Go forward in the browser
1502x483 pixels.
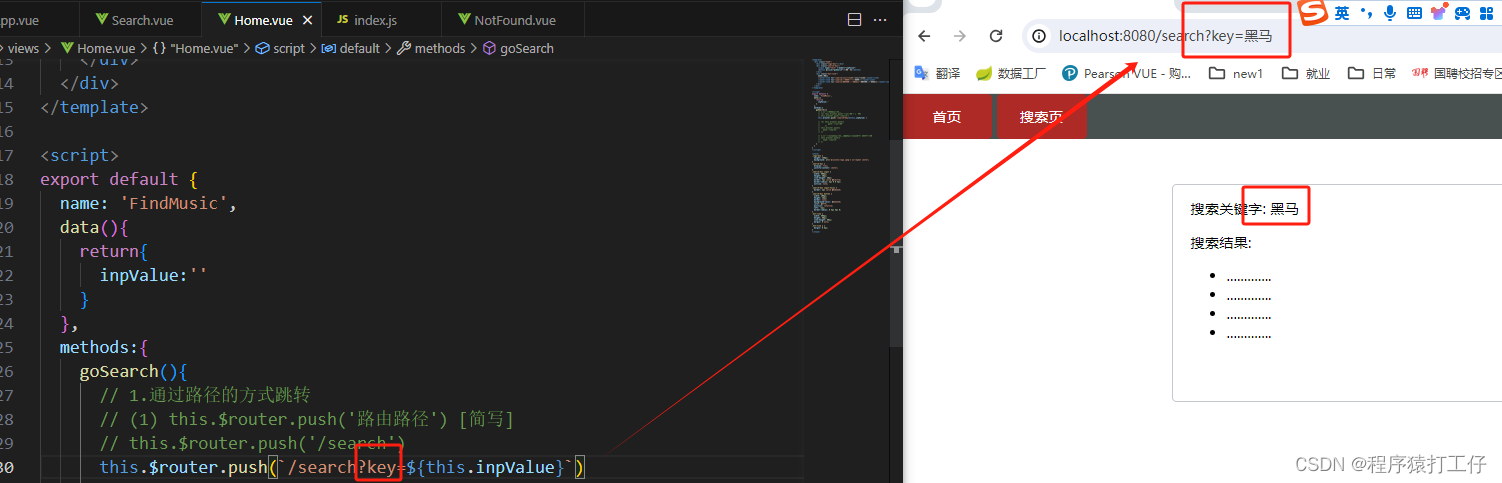pos(960,36)
